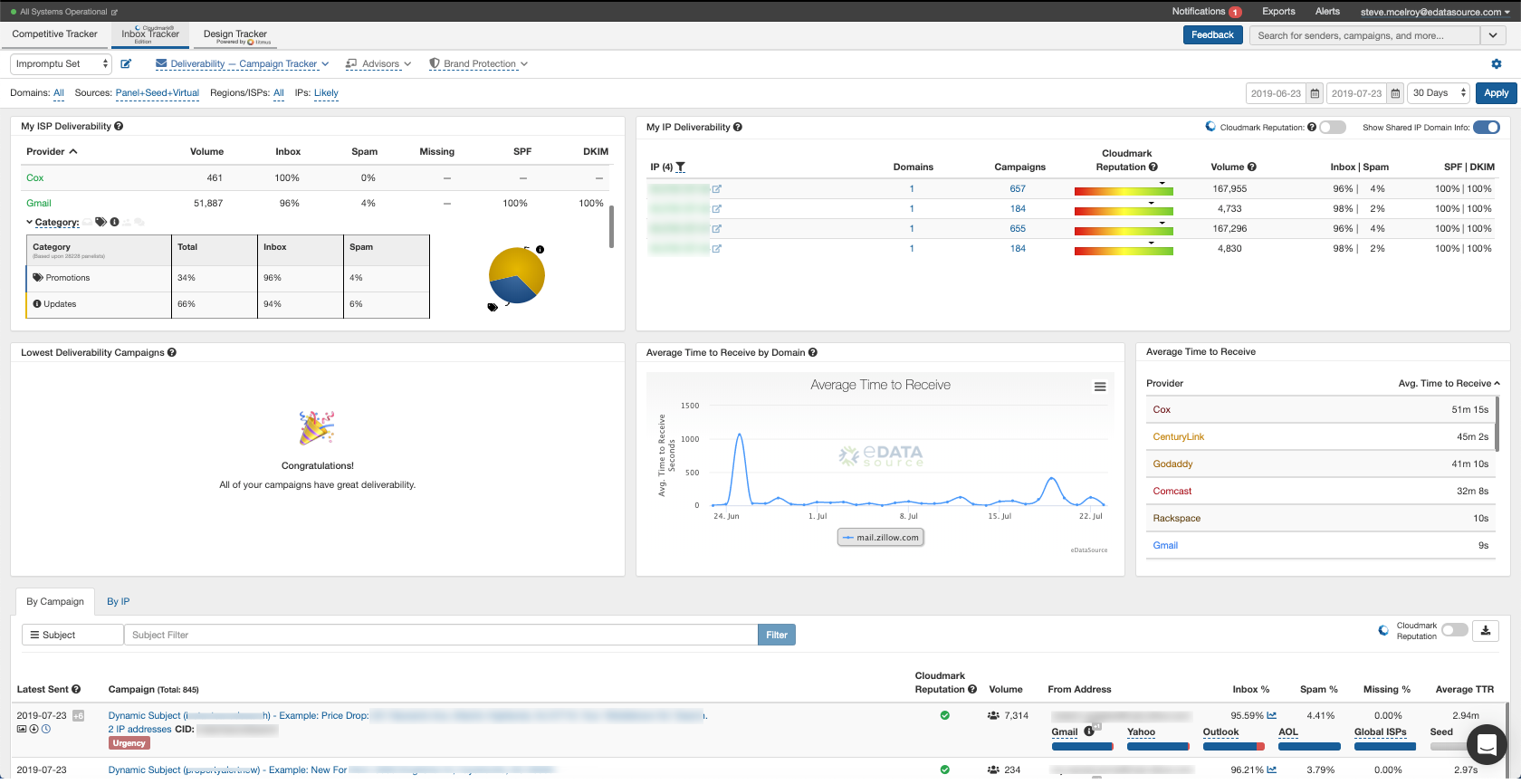Click help icon beside Average Time to Receive by Domain

(813, 353)
